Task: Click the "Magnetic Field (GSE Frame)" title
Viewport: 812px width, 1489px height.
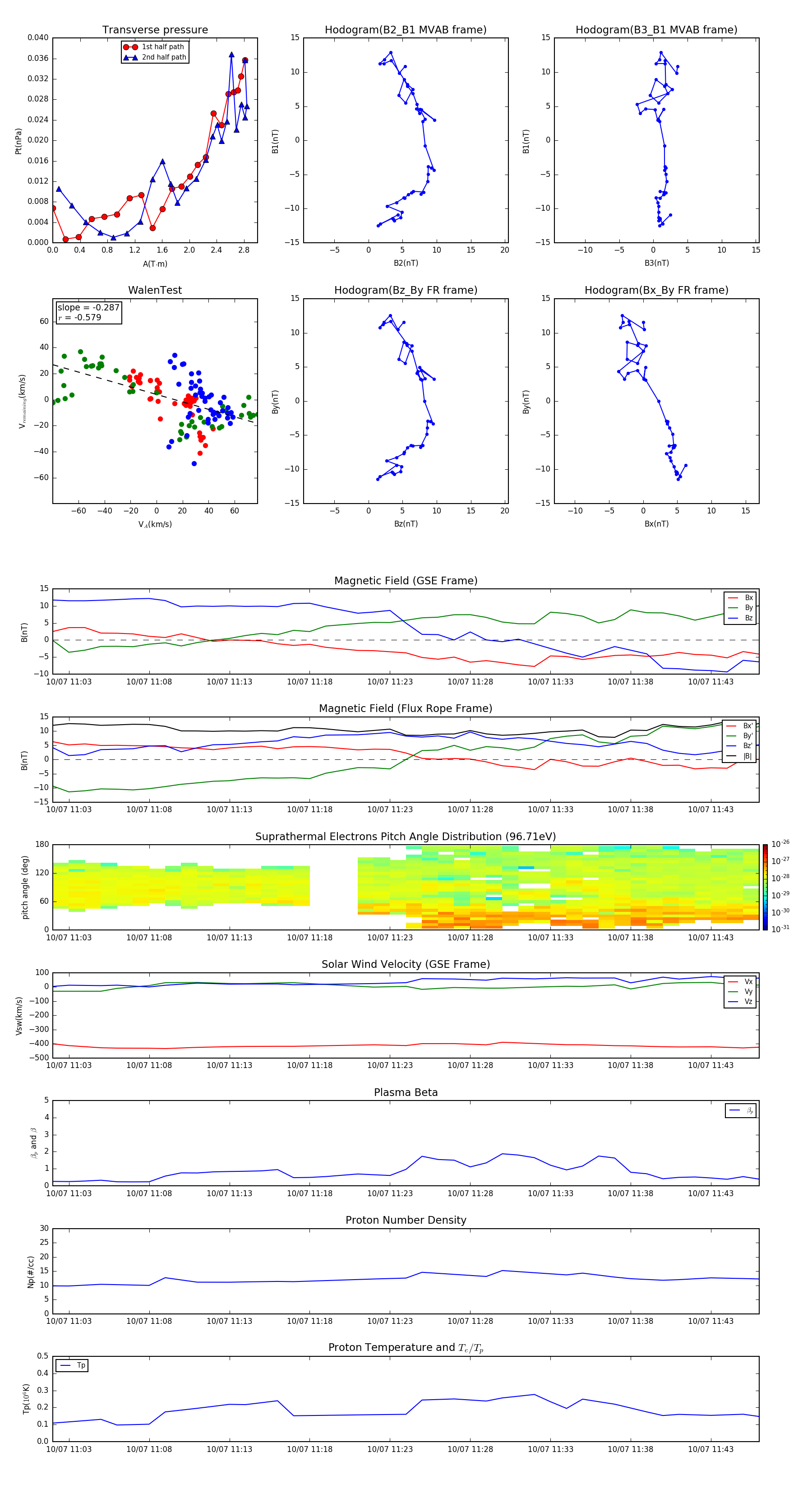Action: tap(406, 581)
